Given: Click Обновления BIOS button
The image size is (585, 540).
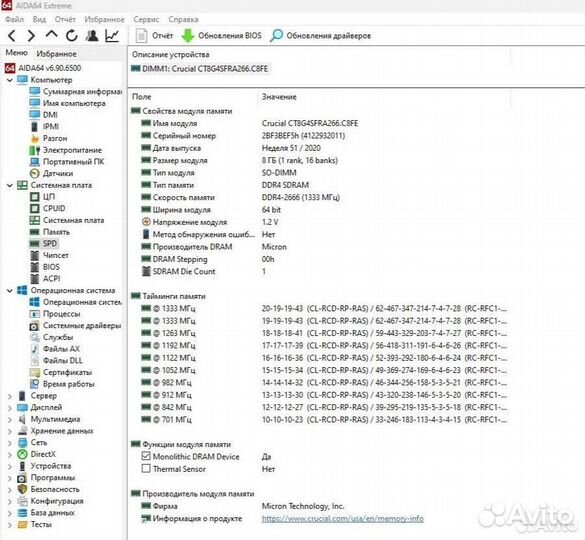Looking at the screenshot, I should [x=222, y=36].
